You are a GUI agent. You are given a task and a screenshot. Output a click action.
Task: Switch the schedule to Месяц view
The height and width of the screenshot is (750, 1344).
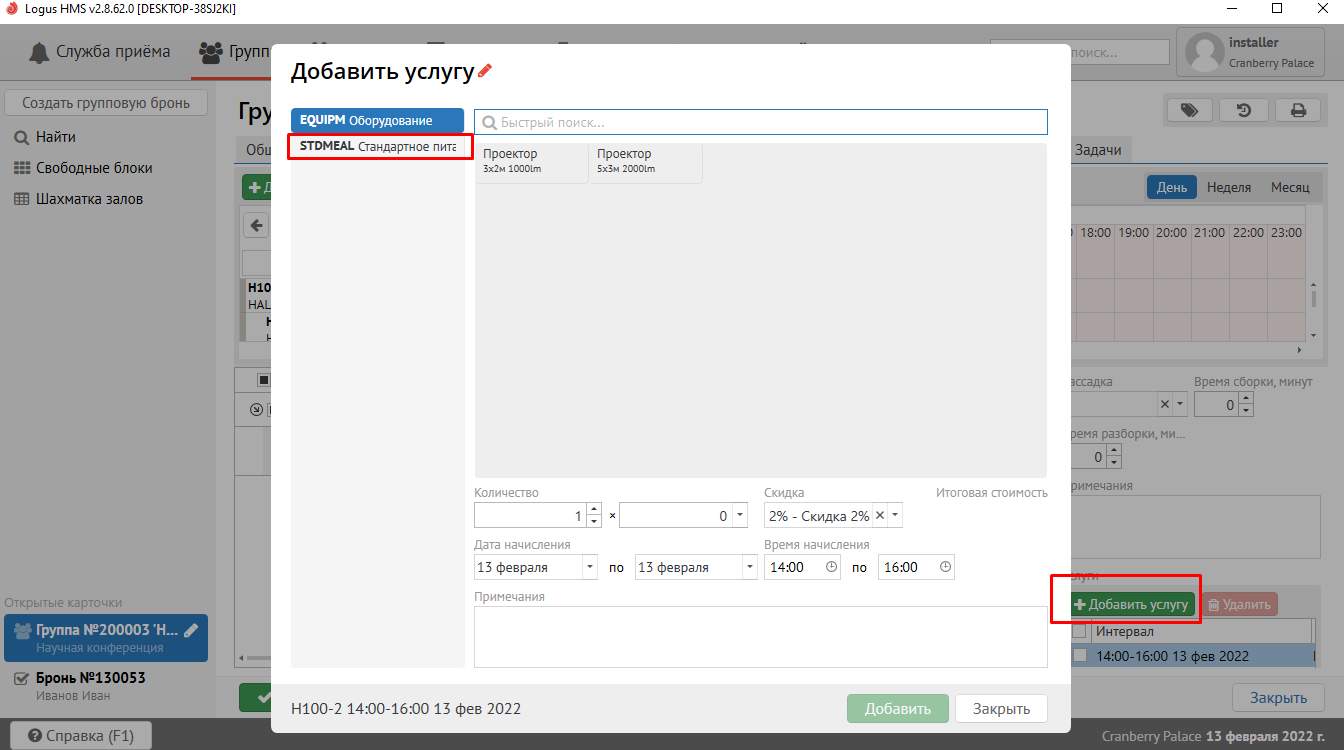pos(1290,187)
